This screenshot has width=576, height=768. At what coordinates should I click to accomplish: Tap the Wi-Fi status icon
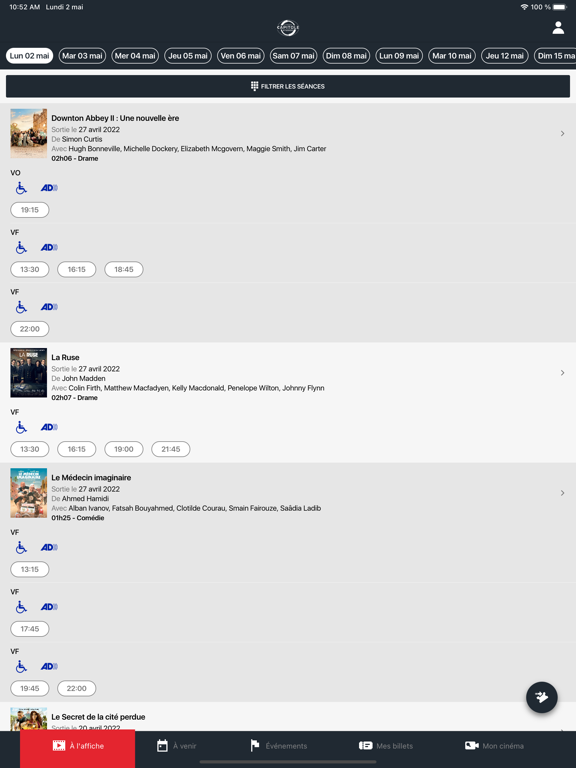[524, 7]
